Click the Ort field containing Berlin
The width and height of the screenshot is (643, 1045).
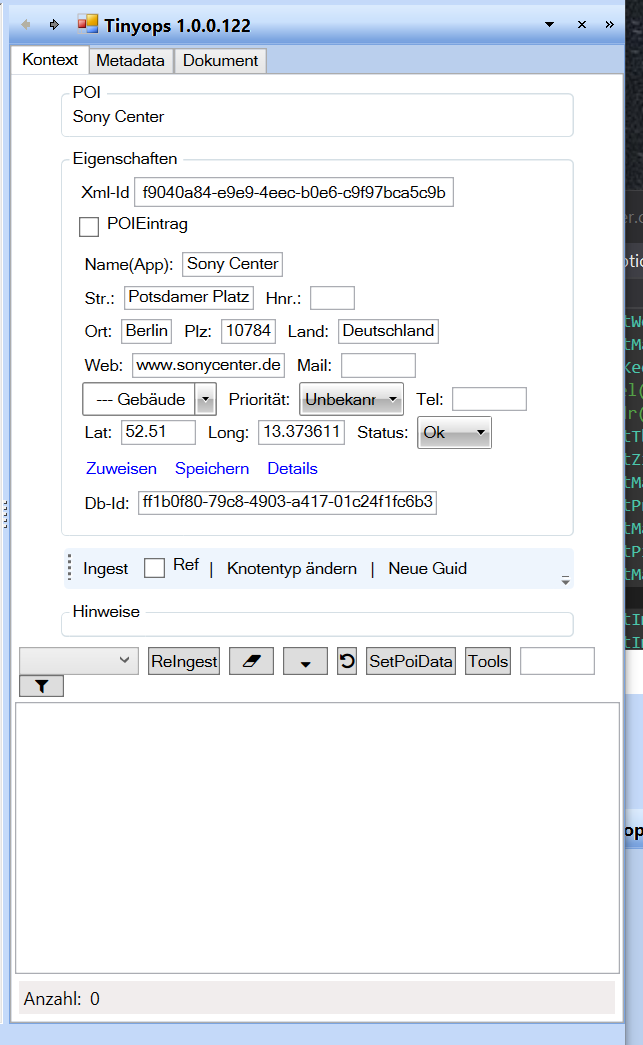coord(147,331)
